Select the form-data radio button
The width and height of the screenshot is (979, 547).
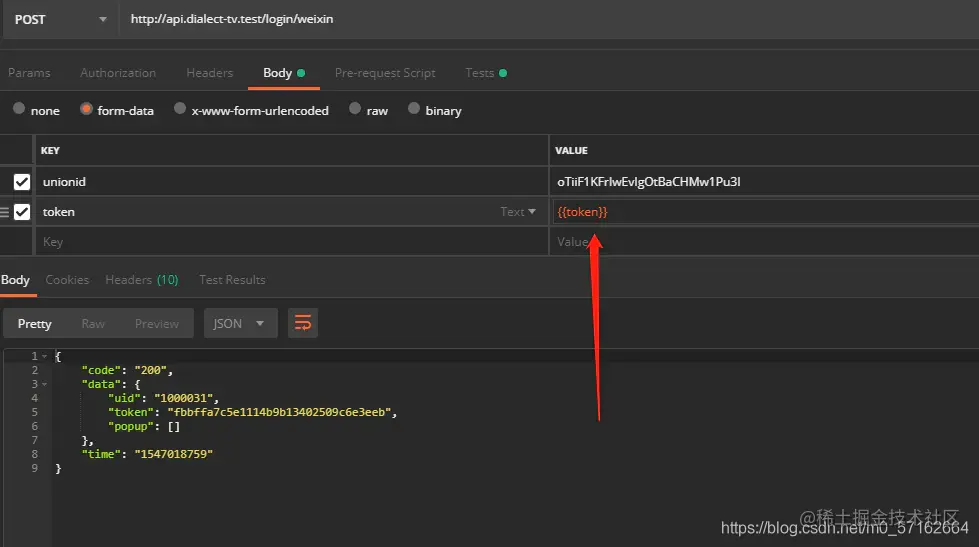point(86,109)
